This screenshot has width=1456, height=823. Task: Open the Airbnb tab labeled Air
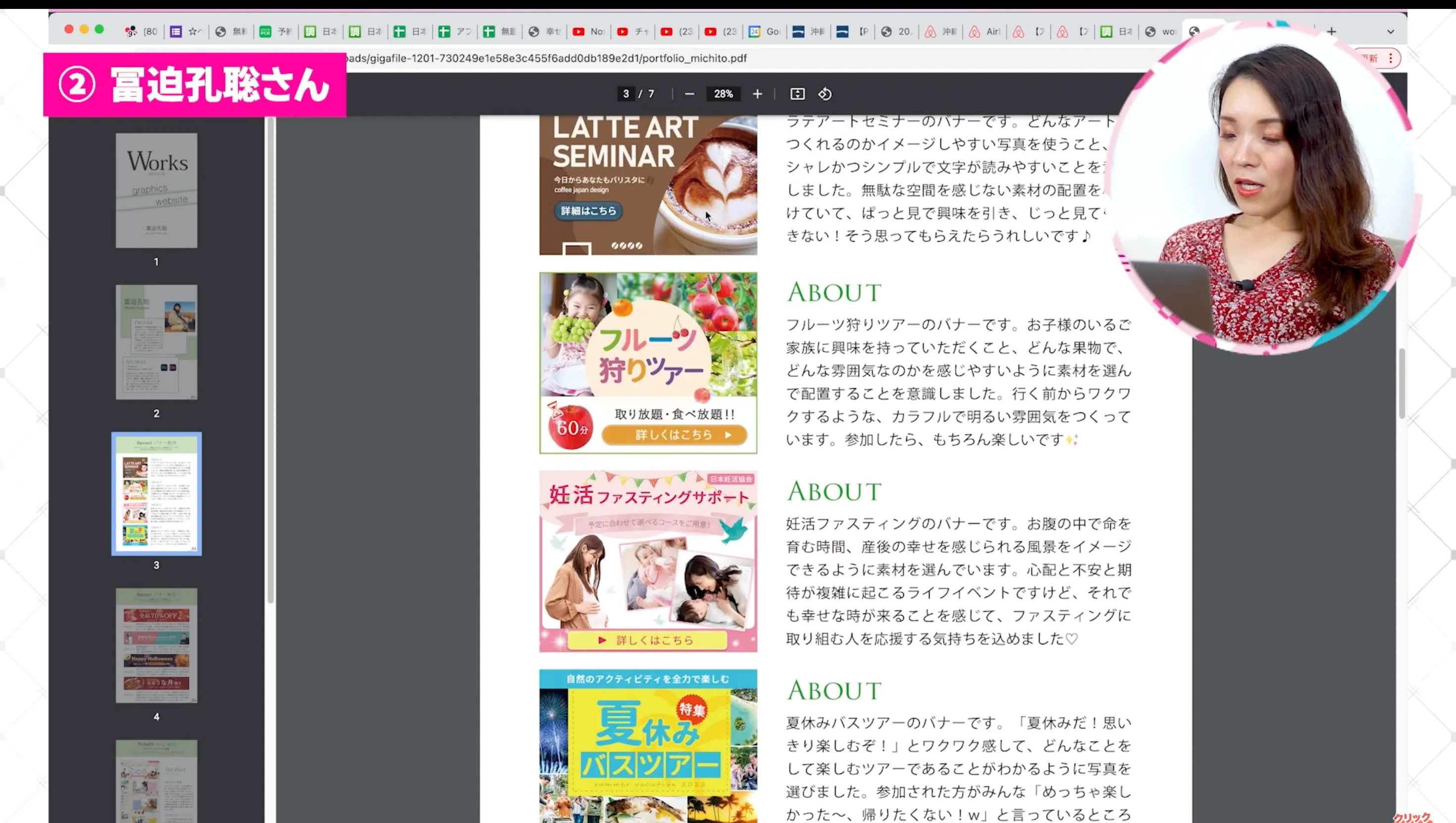985,32
